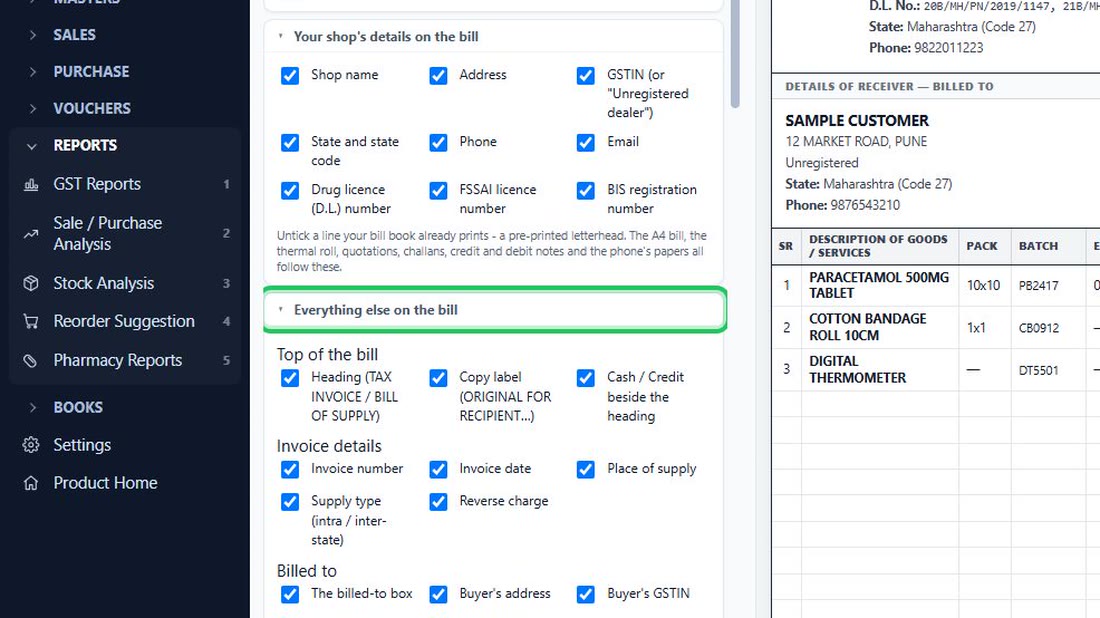Click batch value CB0912 in preview

point(1039,328)
